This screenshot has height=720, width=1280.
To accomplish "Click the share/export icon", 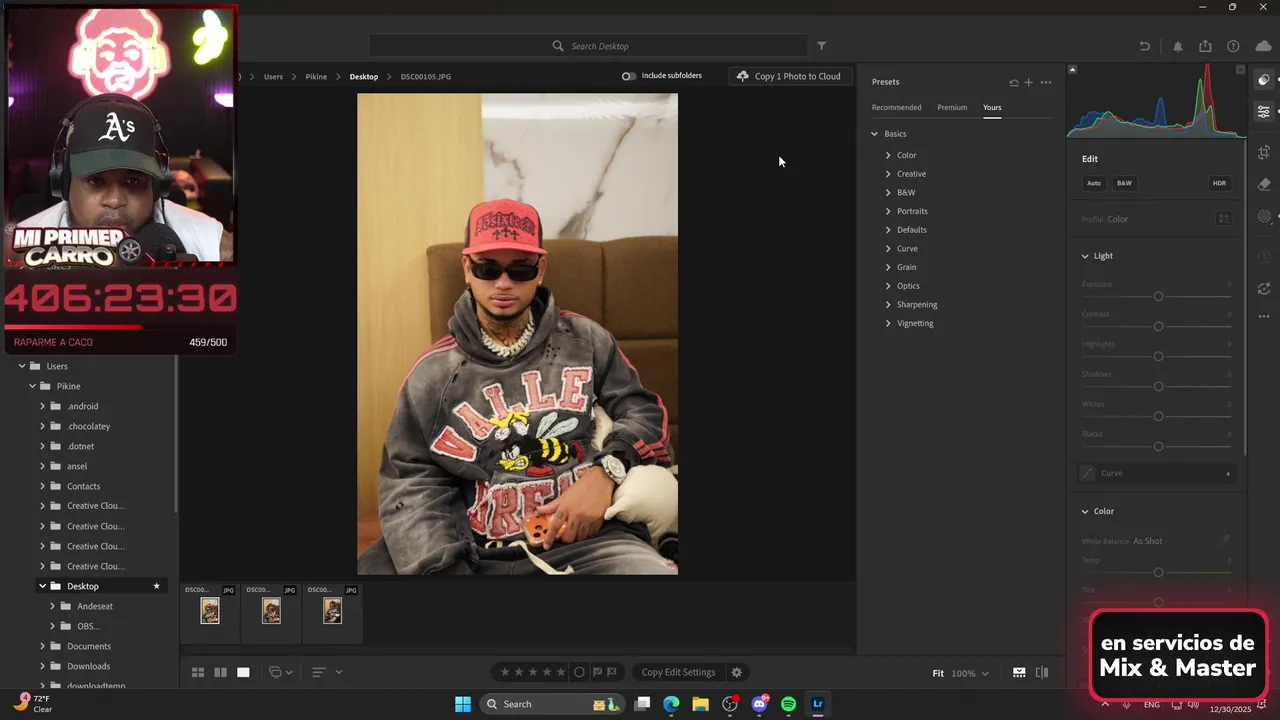I will click(1205, 46).
